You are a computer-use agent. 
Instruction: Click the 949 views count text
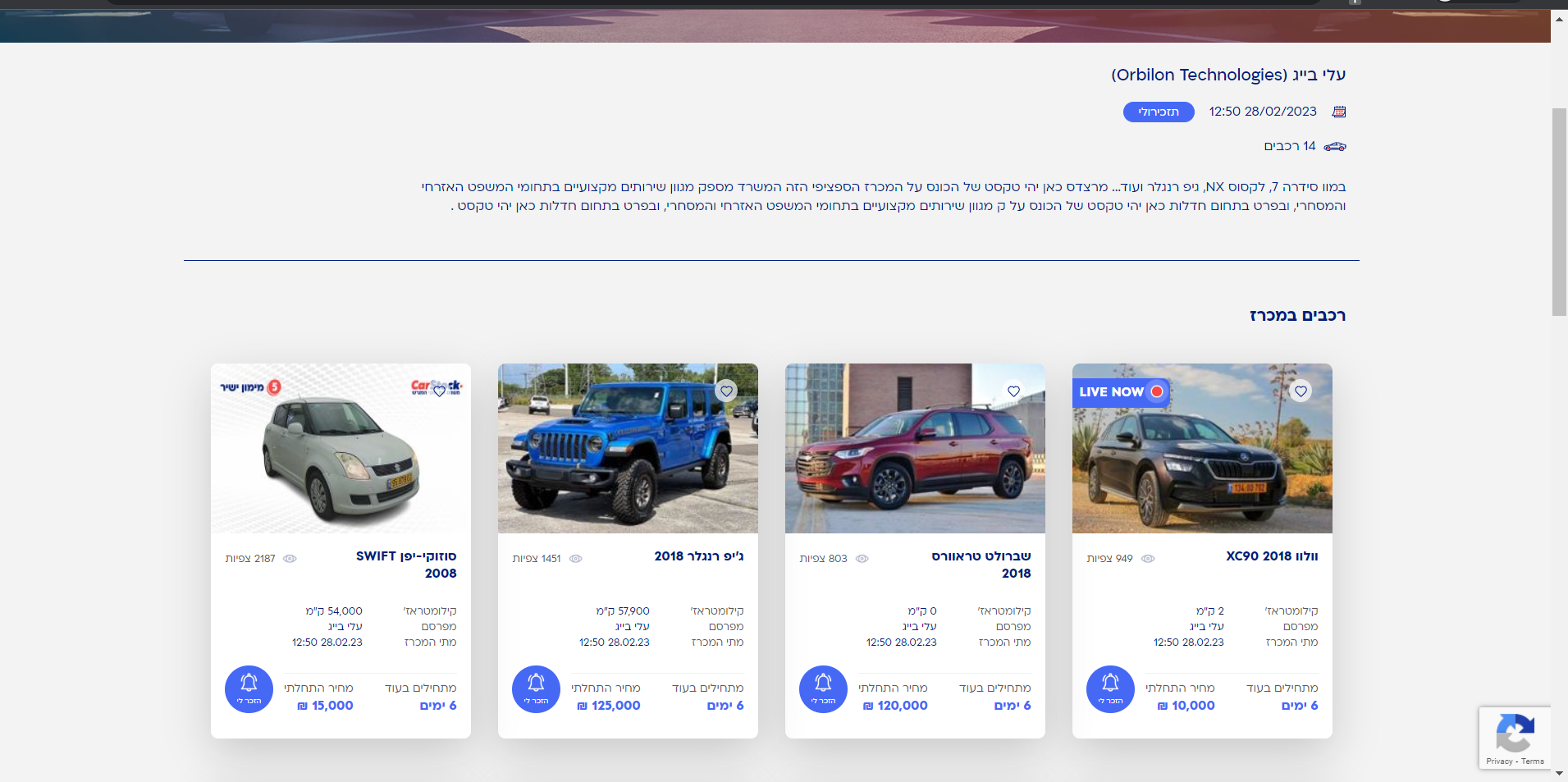pyautogui.click(x=1109, y=559)
